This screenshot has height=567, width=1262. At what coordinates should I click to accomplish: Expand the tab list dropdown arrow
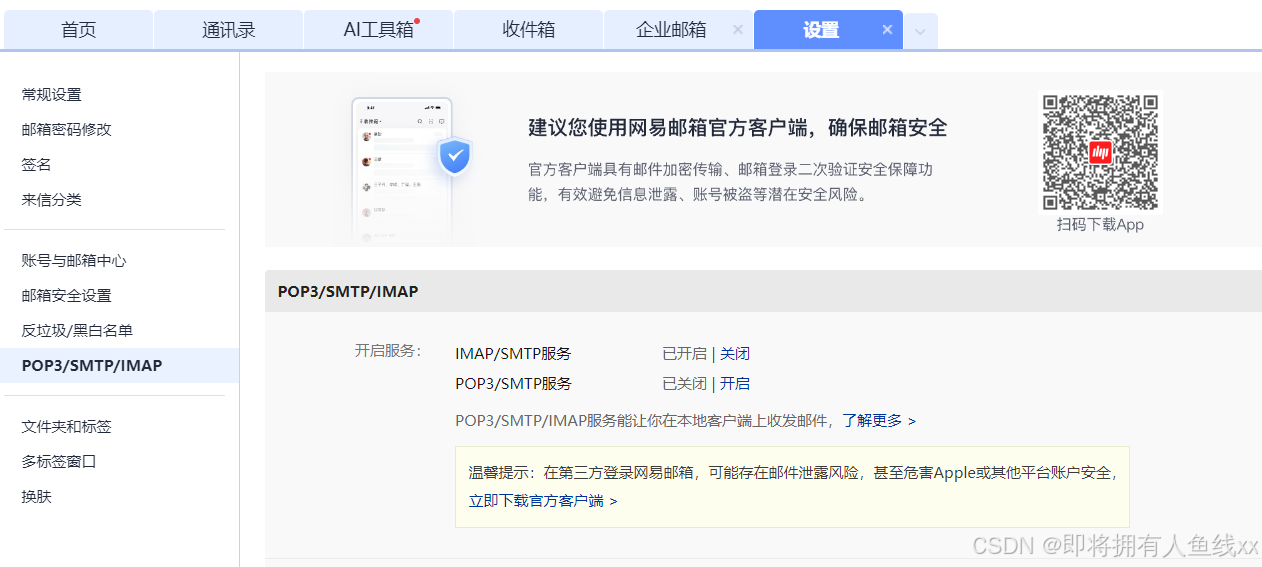pos(920,31)
